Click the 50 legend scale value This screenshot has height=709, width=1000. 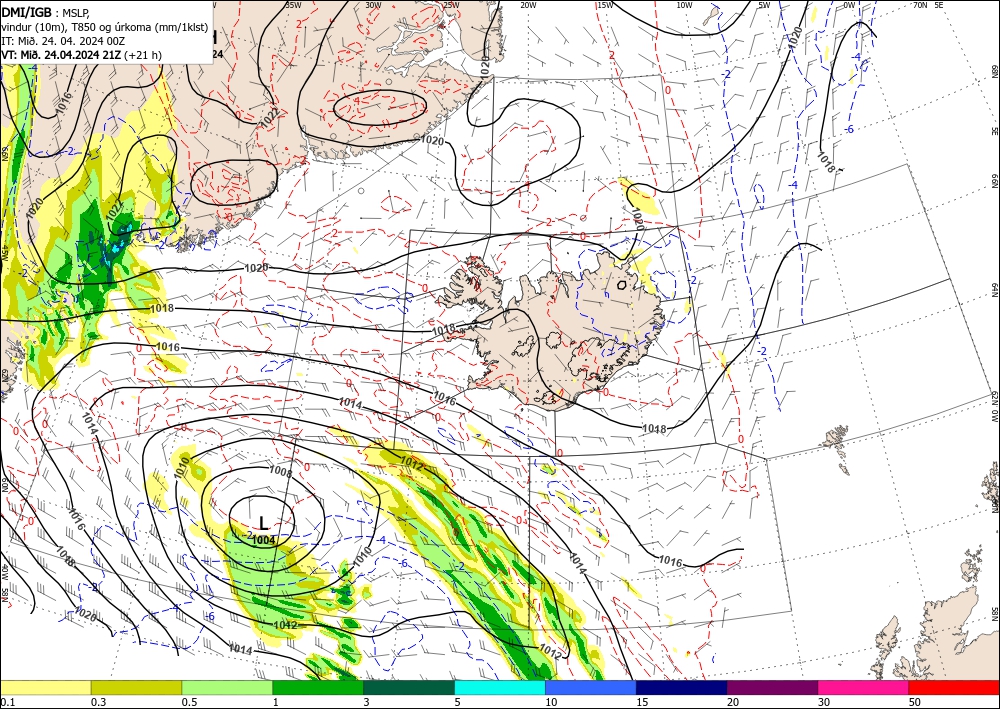pyautogui.click(x=915, y=702)
